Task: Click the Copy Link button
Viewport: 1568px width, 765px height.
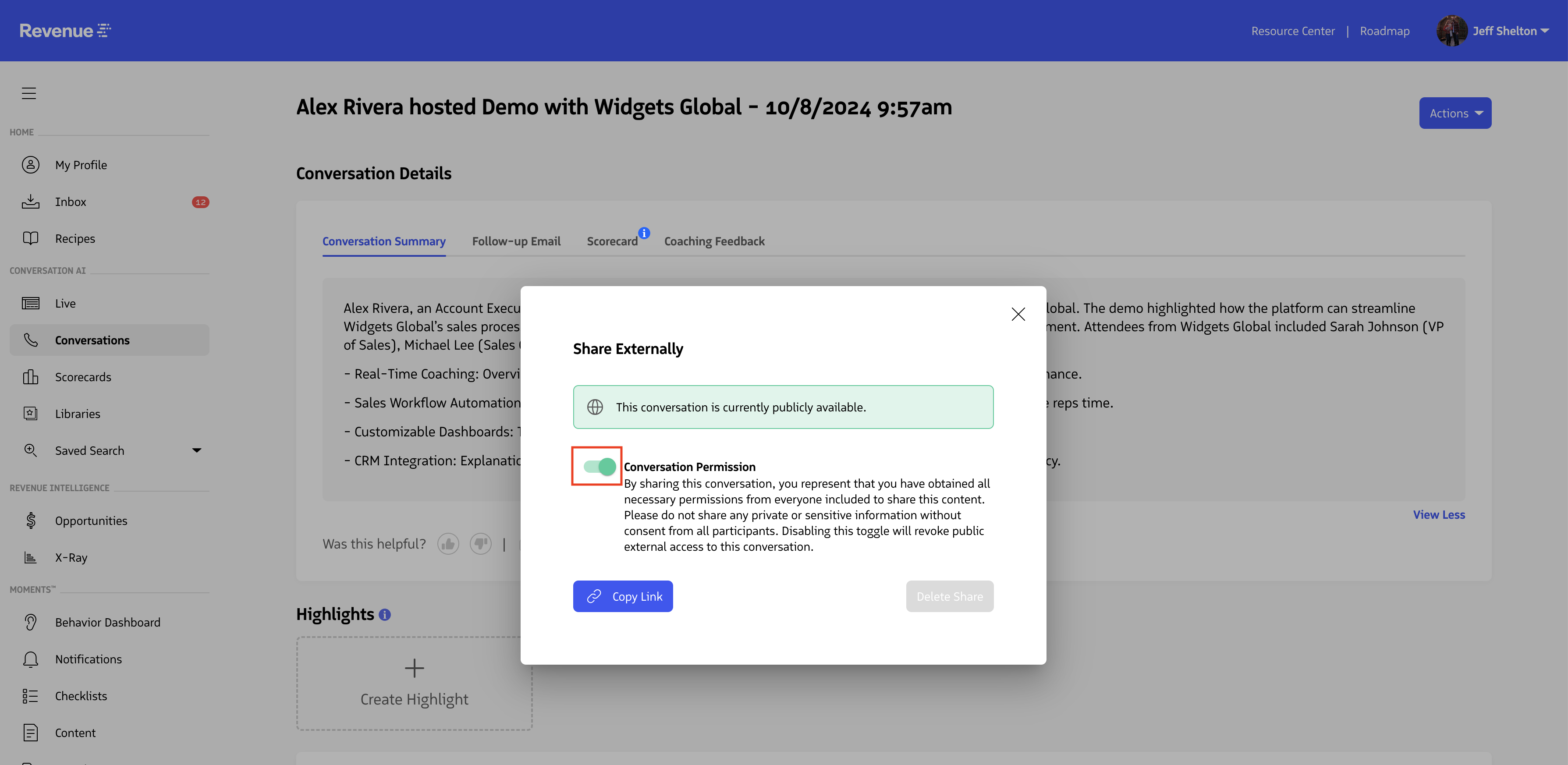Action: click(x=623, y=596)
